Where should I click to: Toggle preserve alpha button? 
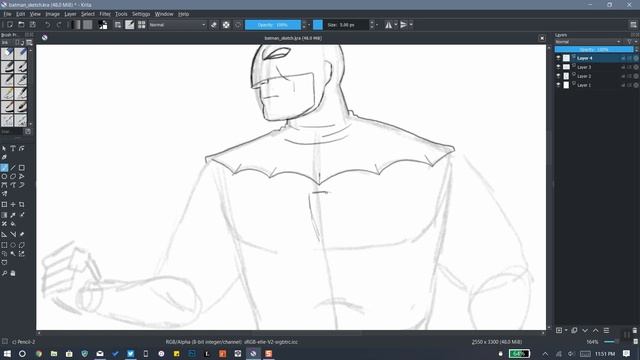pyautogui.click(x=226, y=25)
